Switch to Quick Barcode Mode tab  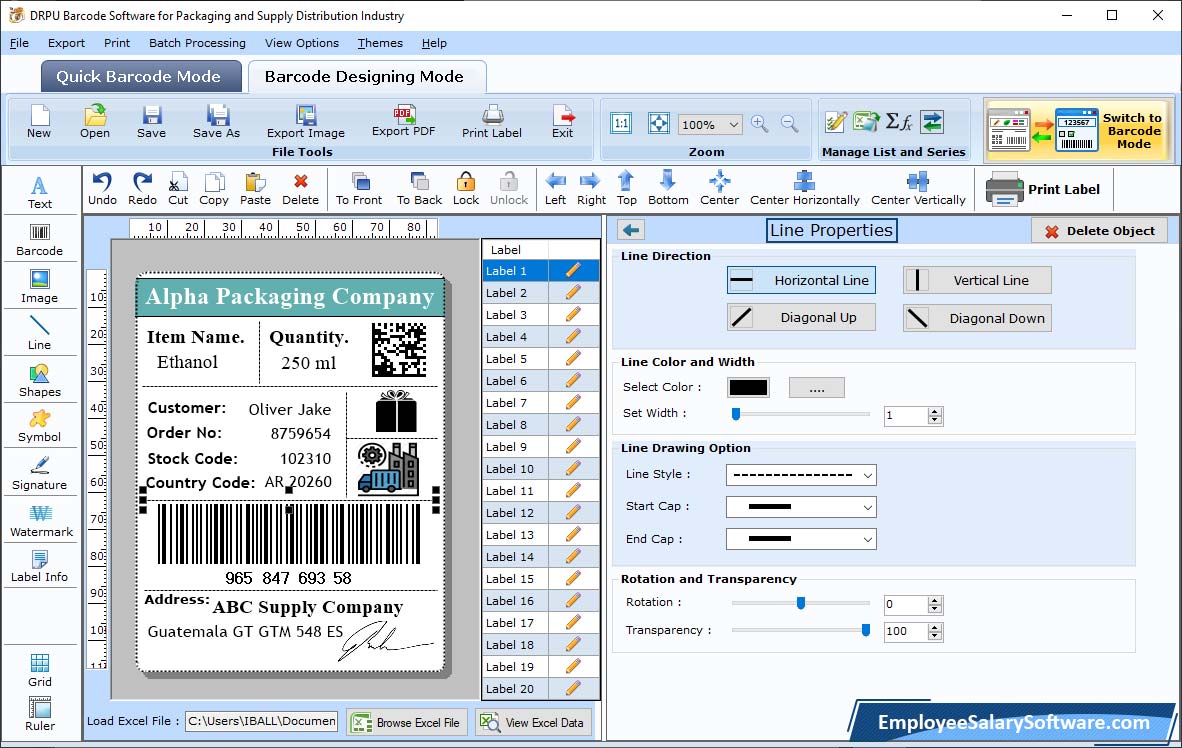point(140,77)
